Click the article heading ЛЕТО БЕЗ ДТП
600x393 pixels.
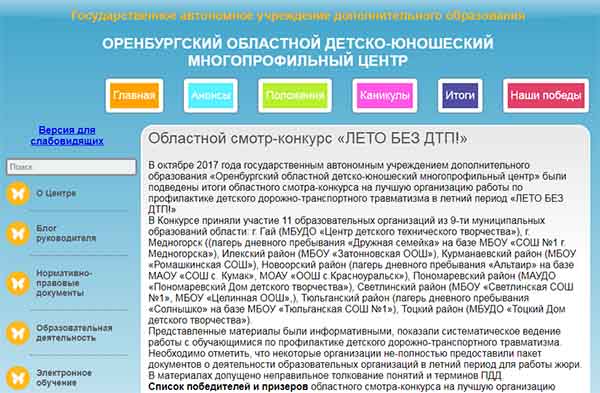(308, 139)
